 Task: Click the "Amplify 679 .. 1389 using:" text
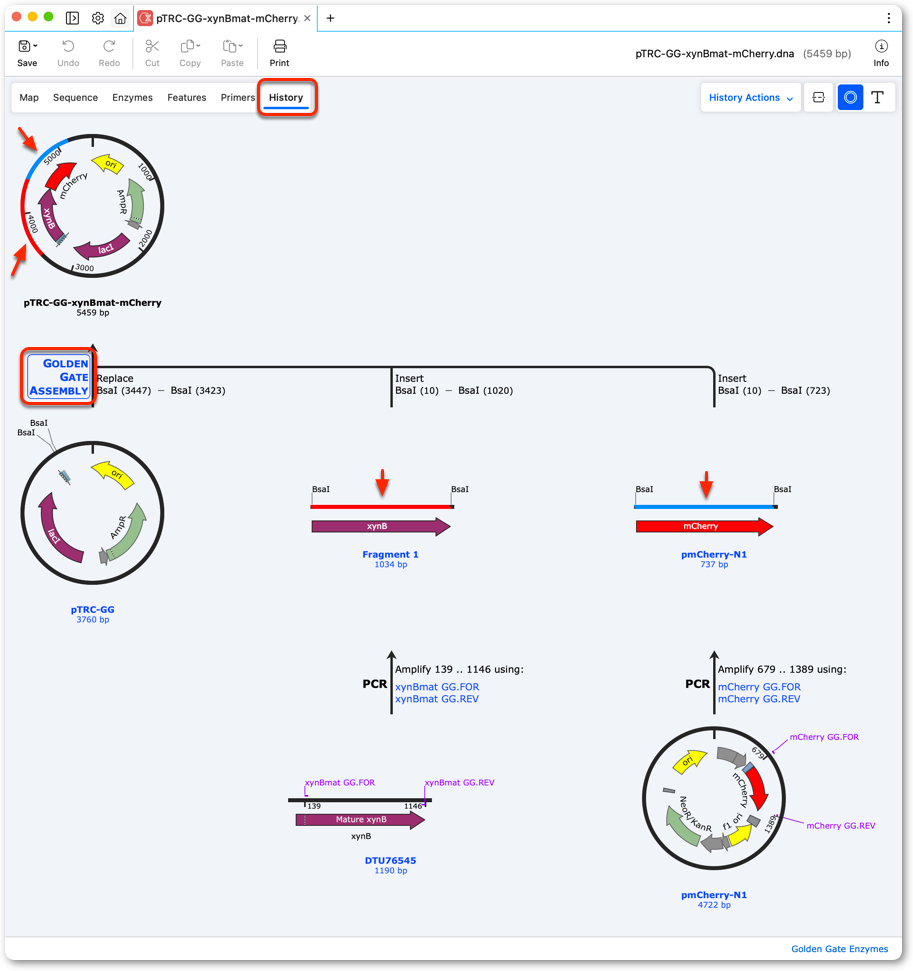pos(782,669)
